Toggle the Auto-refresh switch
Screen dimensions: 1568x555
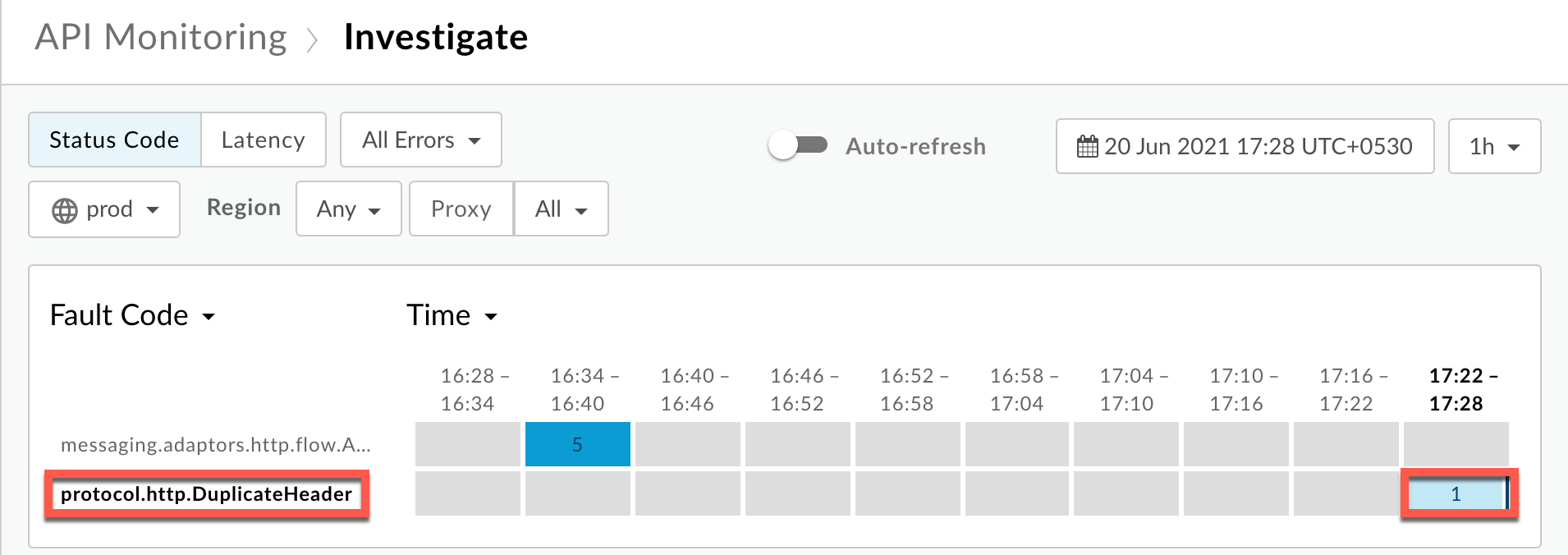(797, 146)
